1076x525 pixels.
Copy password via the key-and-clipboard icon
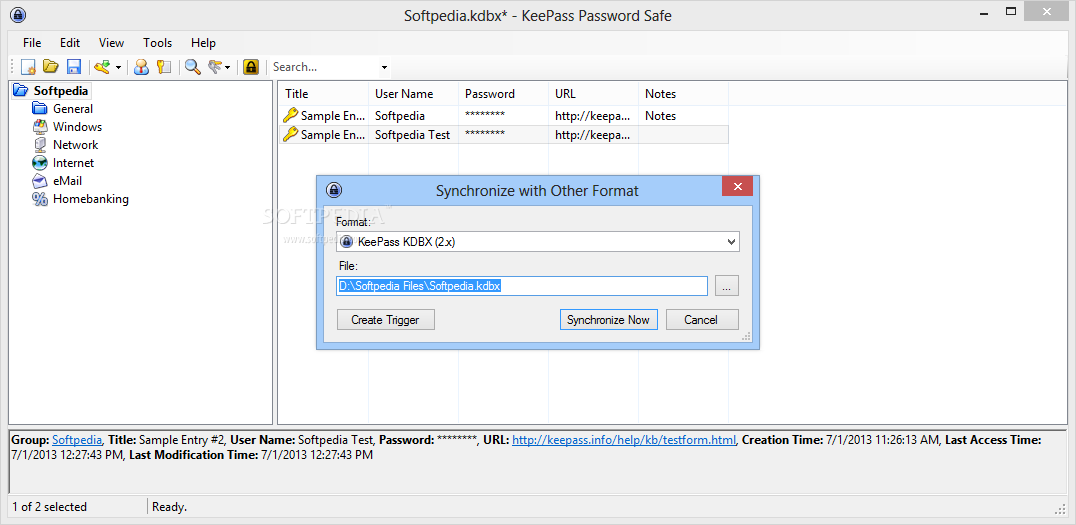(x=163, y=67)
